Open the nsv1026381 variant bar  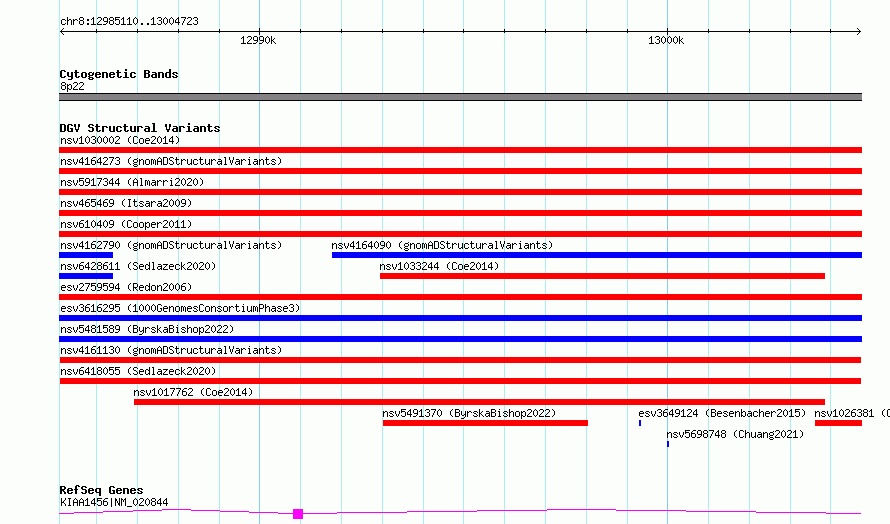[838, 423]
